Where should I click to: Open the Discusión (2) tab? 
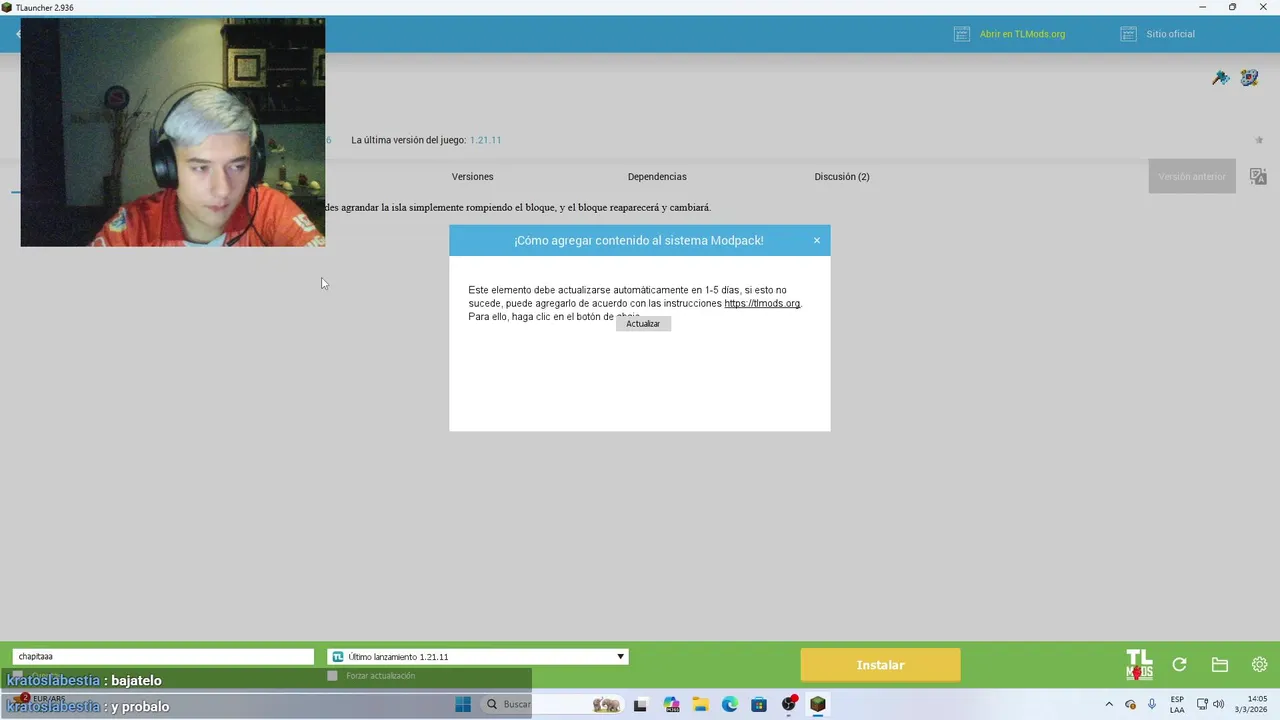tap(842, 177)
